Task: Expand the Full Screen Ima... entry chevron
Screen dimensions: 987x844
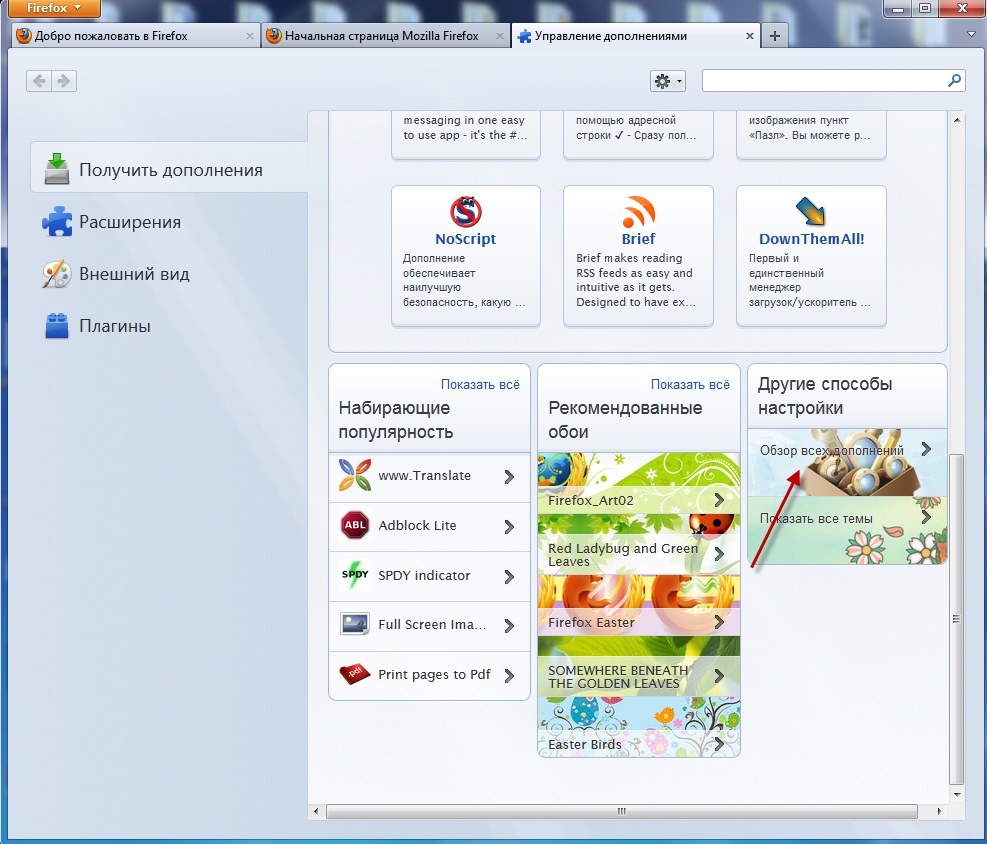Action: (x=509, y=626)
